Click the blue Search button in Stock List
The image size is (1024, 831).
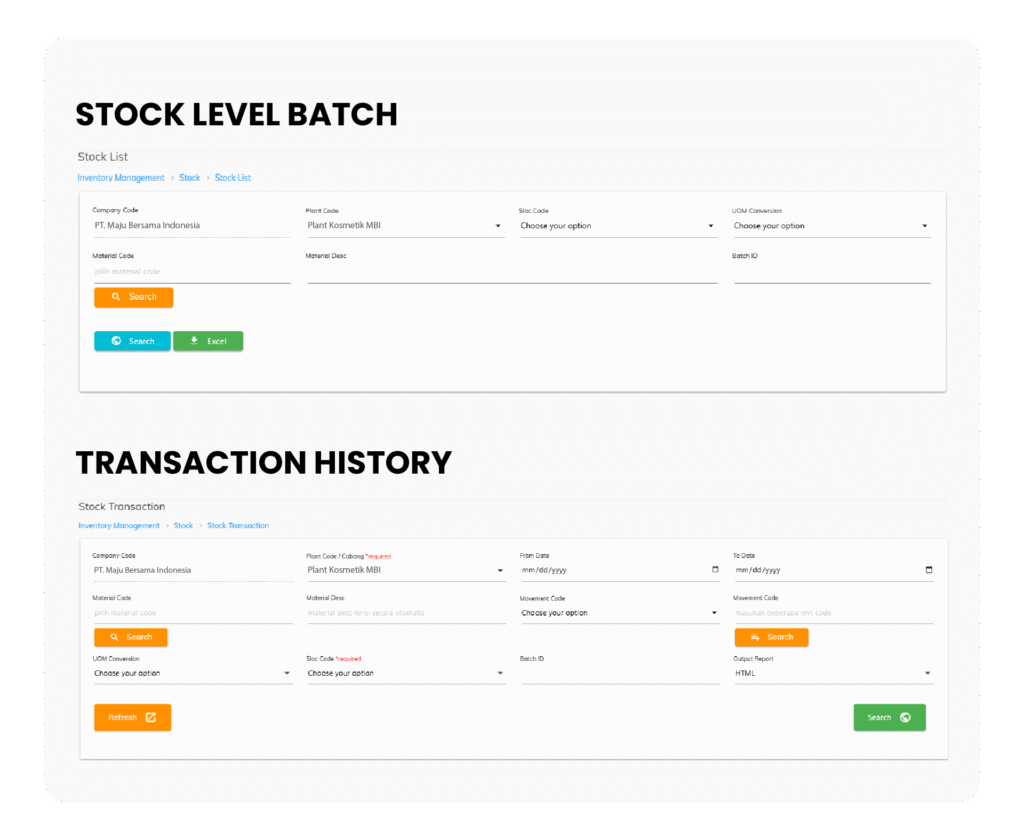tap(132, 341)
